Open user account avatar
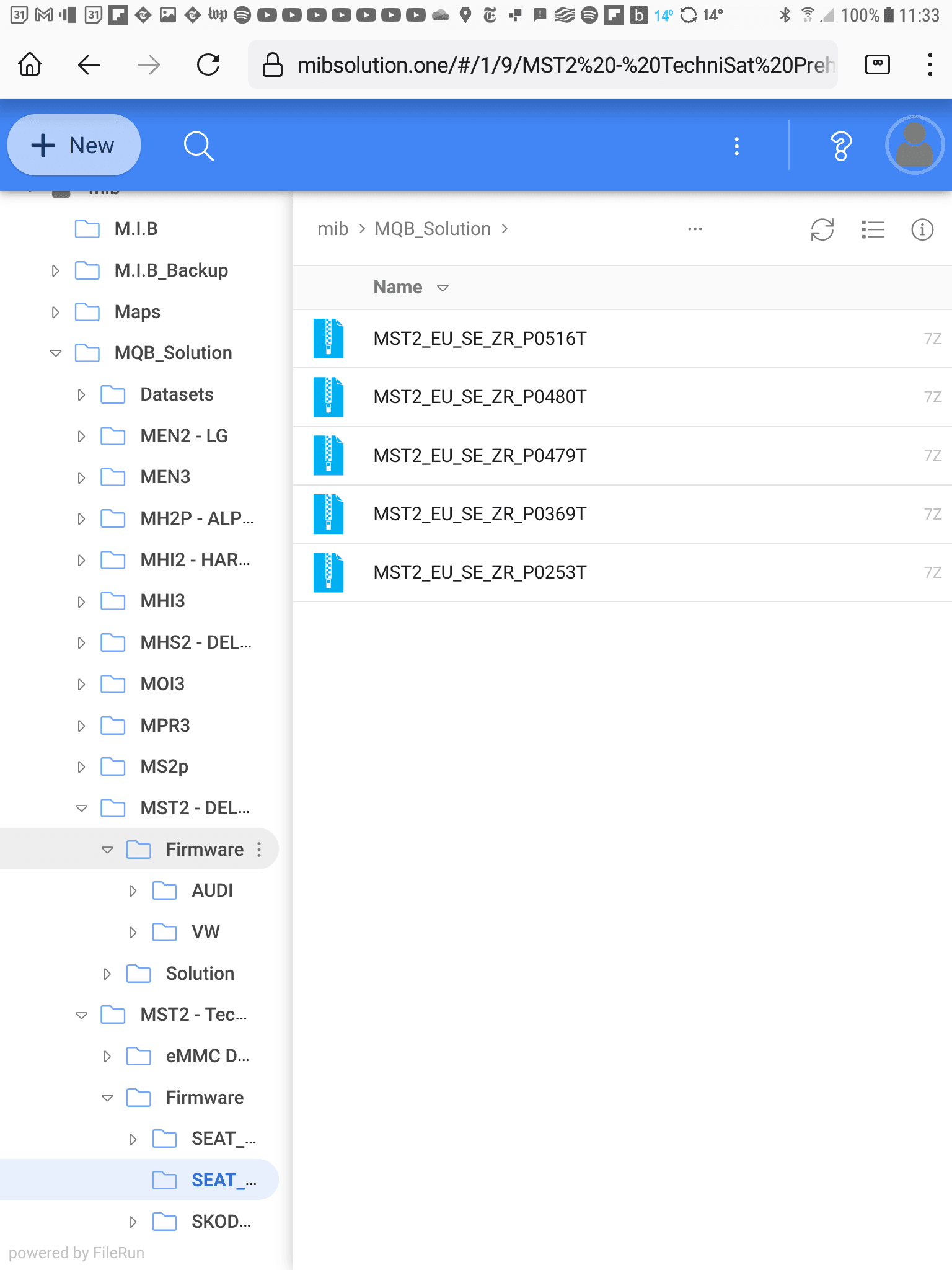 (x=915, y=145)
